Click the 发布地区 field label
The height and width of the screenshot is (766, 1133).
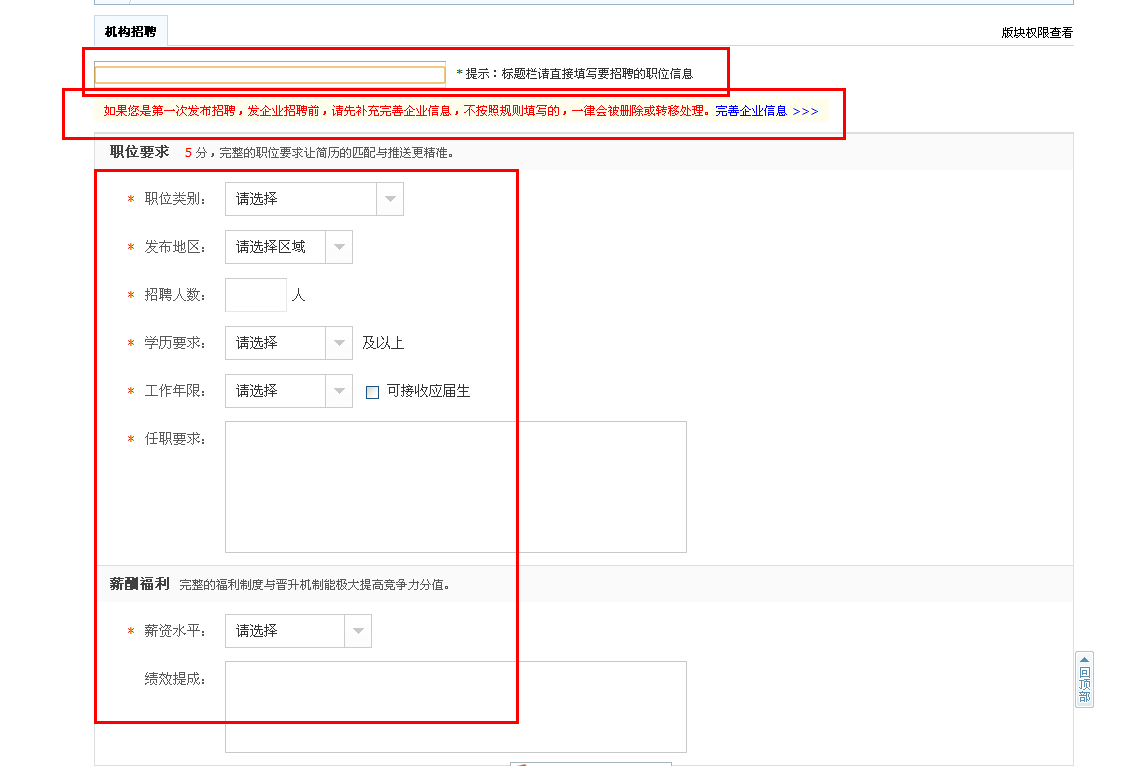(x=175, y=247)
